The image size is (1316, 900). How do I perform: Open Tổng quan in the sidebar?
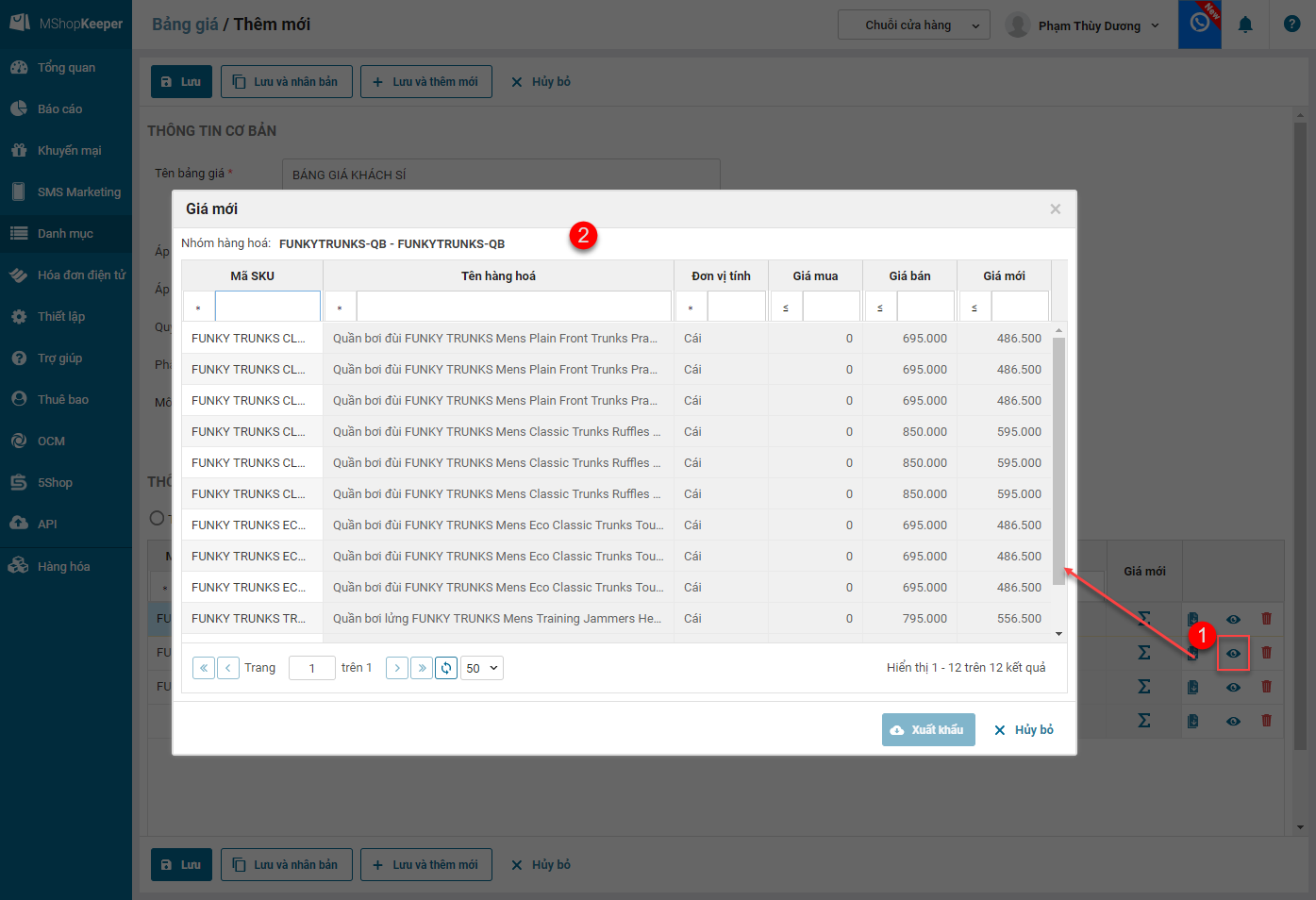click(66, 67)
